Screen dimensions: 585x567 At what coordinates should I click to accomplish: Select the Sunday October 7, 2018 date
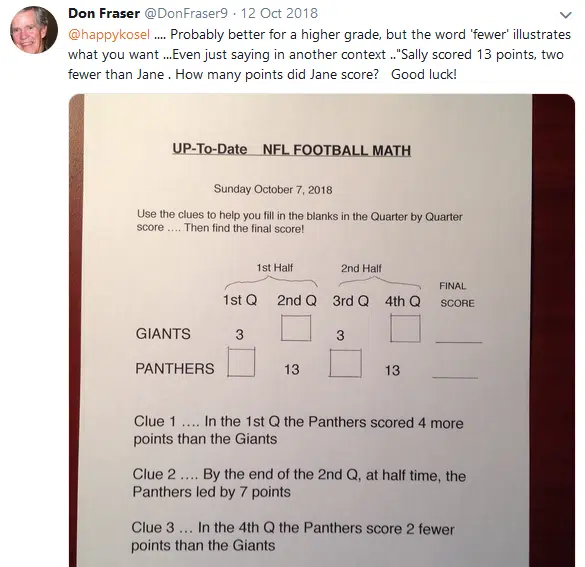[x=273, y=189]
